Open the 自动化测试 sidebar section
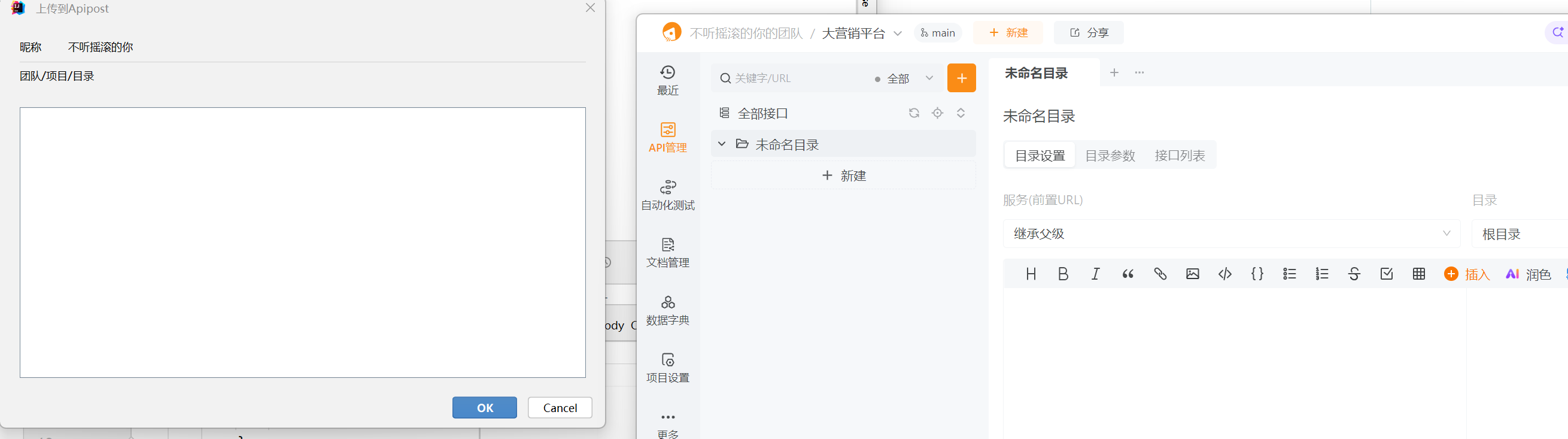The height and width of the screenshot is (439, 1568). [x=668, y=195]
